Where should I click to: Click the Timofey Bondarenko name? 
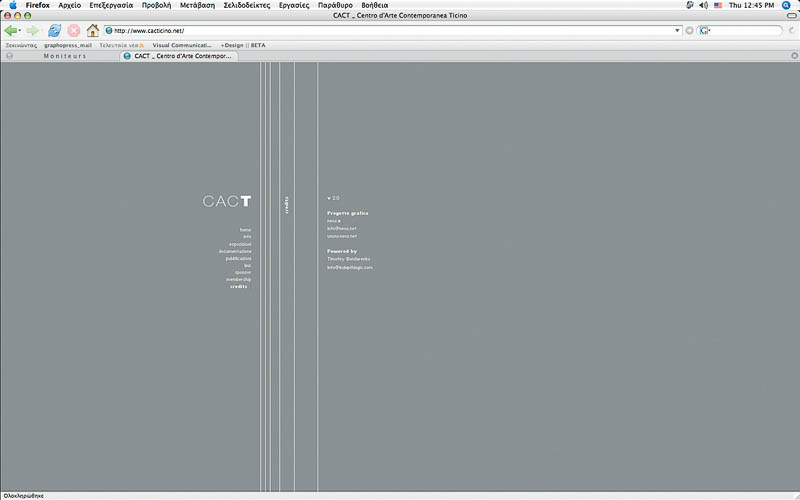(348, 259)
